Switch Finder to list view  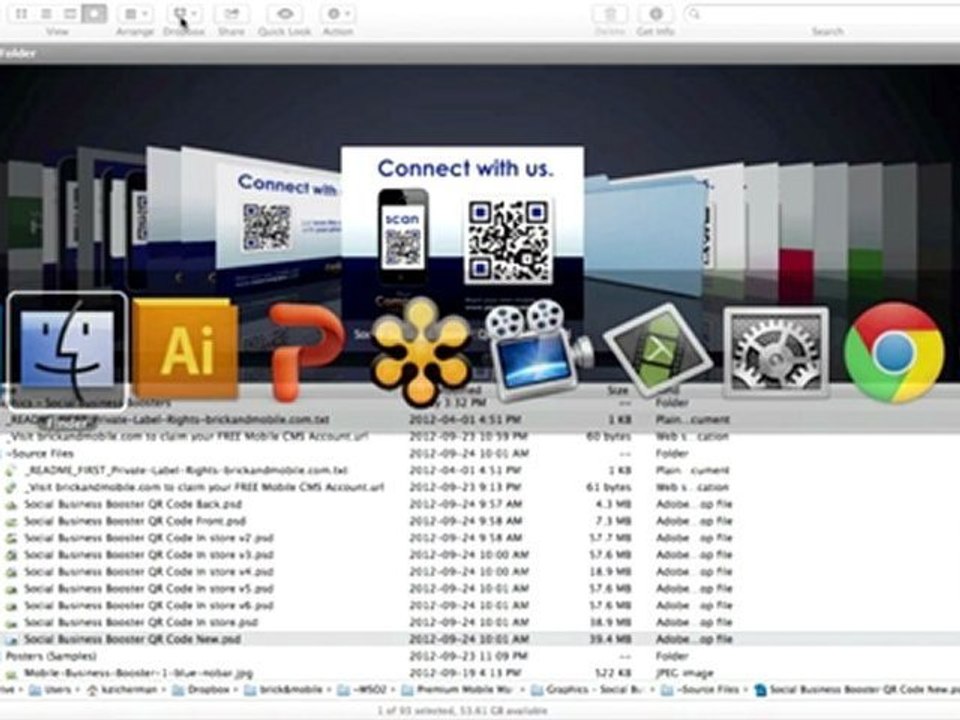click(45, 13)
